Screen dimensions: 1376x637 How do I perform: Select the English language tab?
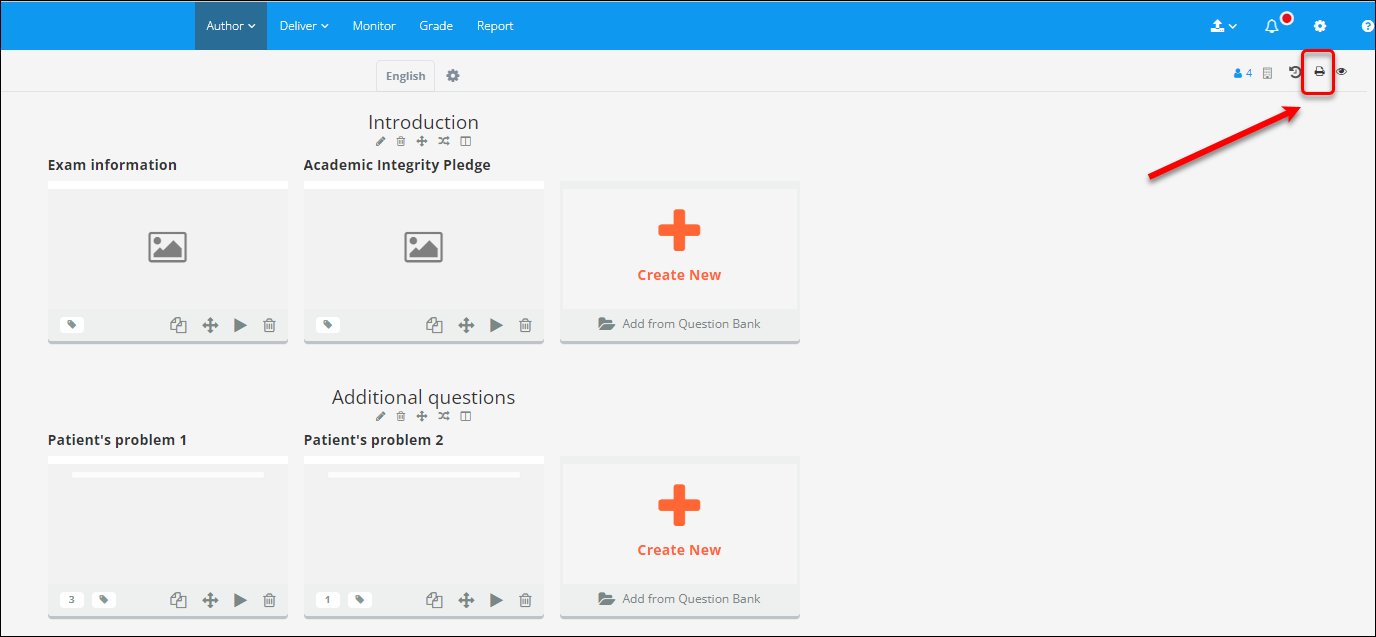tap(406, 76)
